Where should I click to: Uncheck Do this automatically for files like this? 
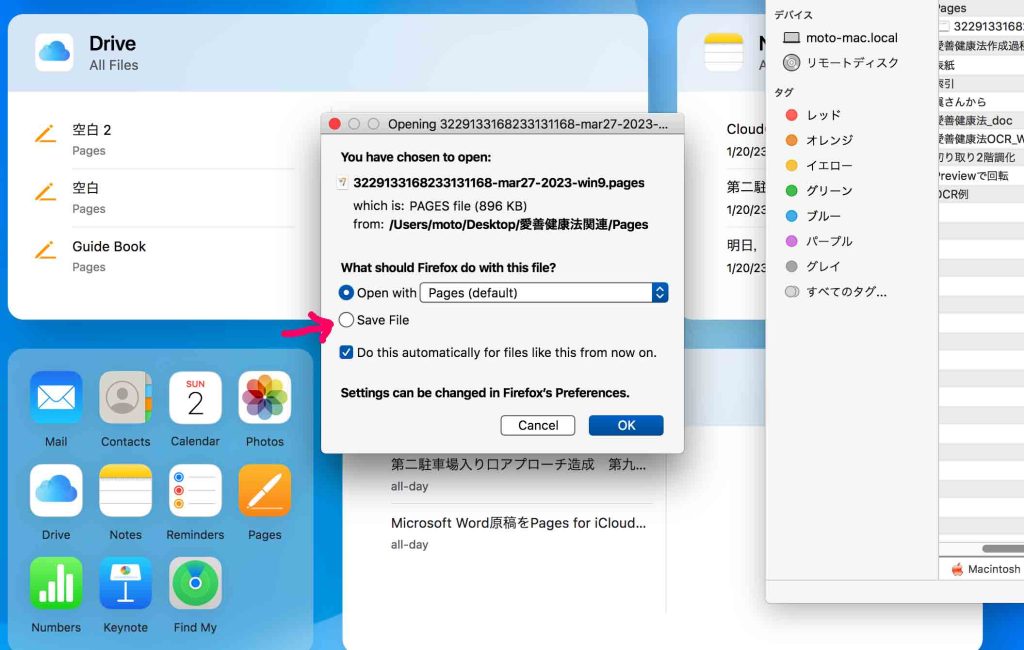coord(346,353)
